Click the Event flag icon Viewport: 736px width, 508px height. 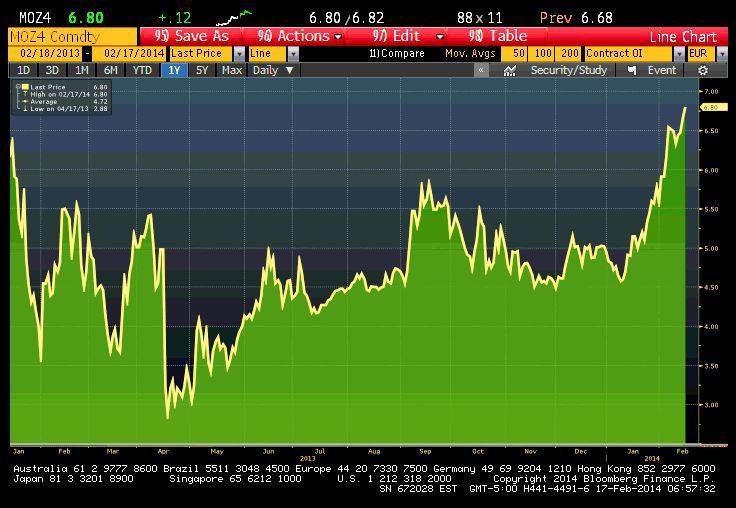point(630,70)
